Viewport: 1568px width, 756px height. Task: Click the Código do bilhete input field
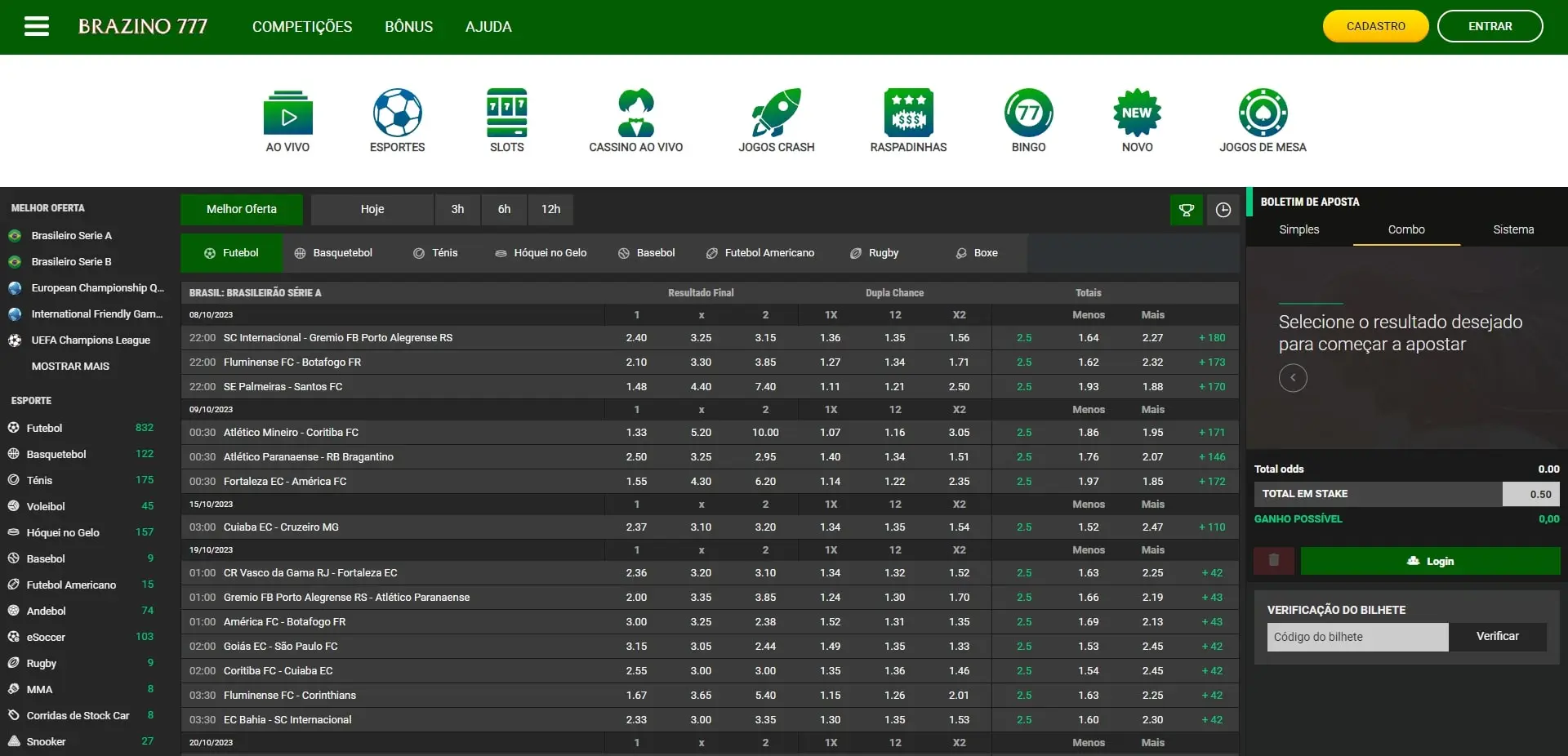pos(1357,637)
